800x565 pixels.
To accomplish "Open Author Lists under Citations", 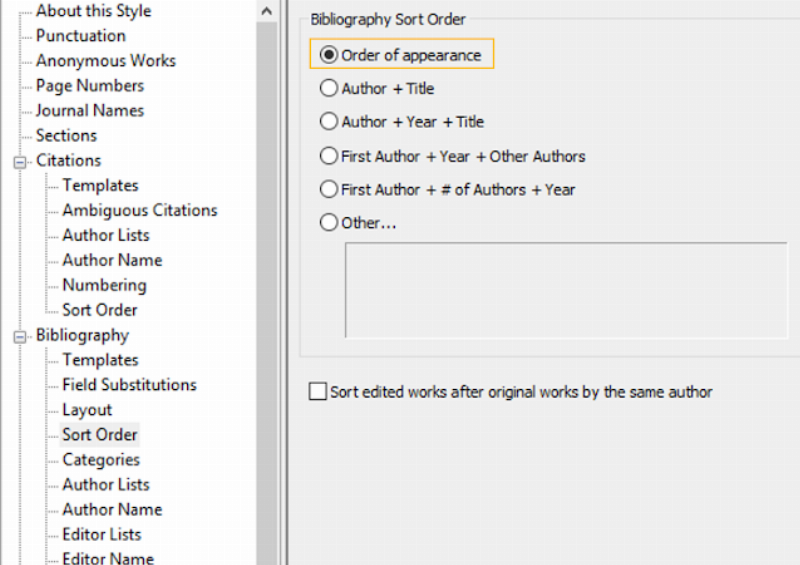I will (x=106, y=235).
